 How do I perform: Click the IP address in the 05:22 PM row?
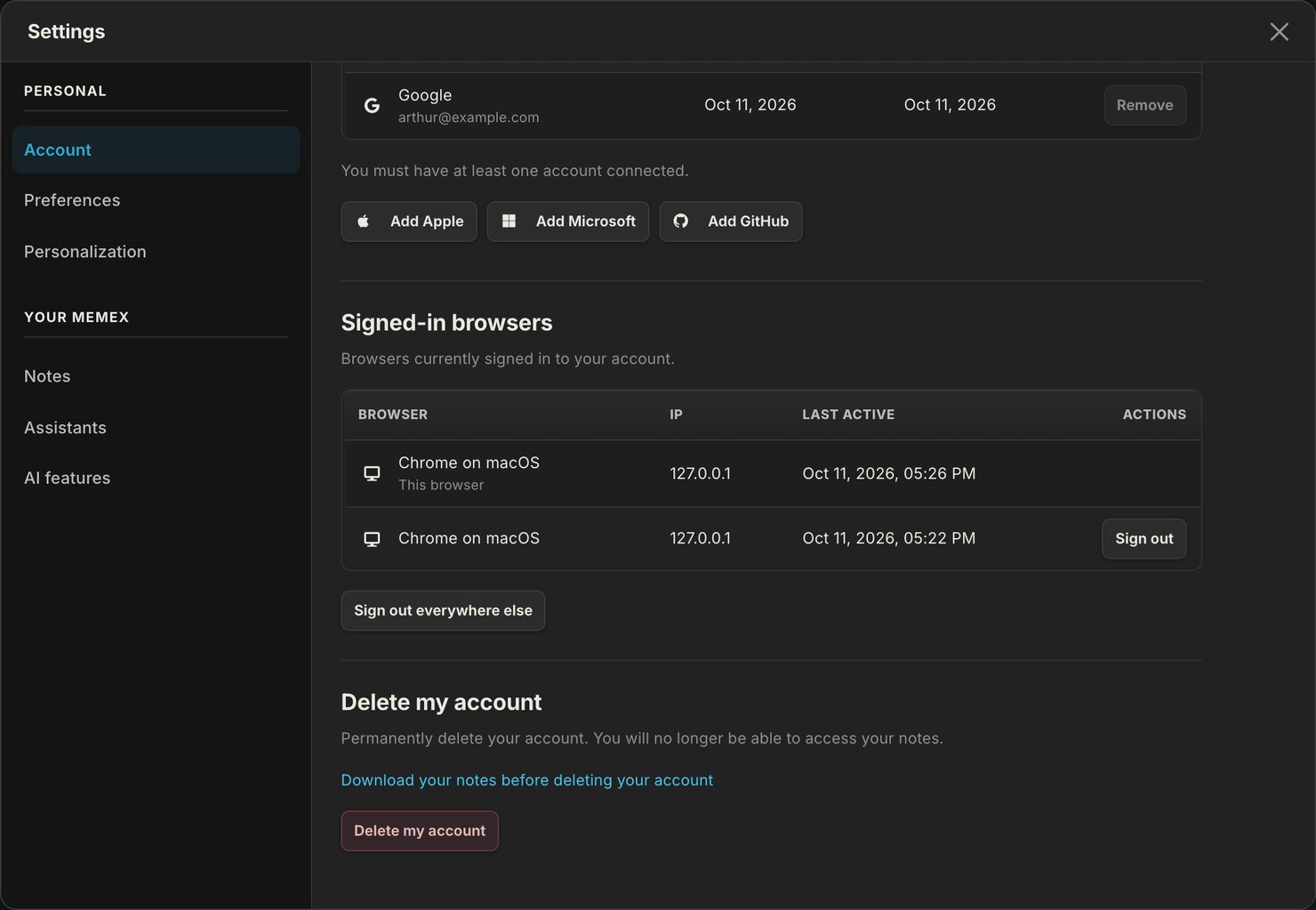point(700,538)
